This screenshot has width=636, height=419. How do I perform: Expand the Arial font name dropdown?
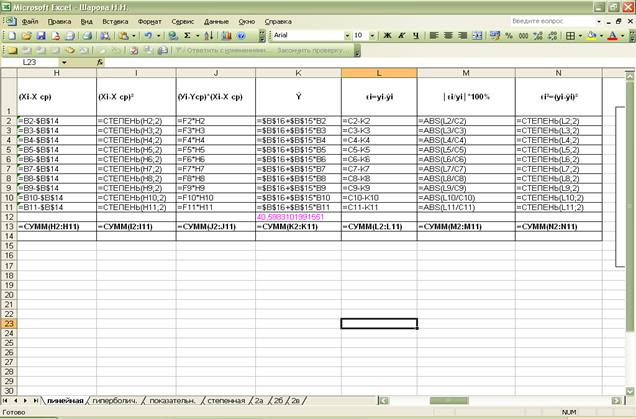(347, 36)
